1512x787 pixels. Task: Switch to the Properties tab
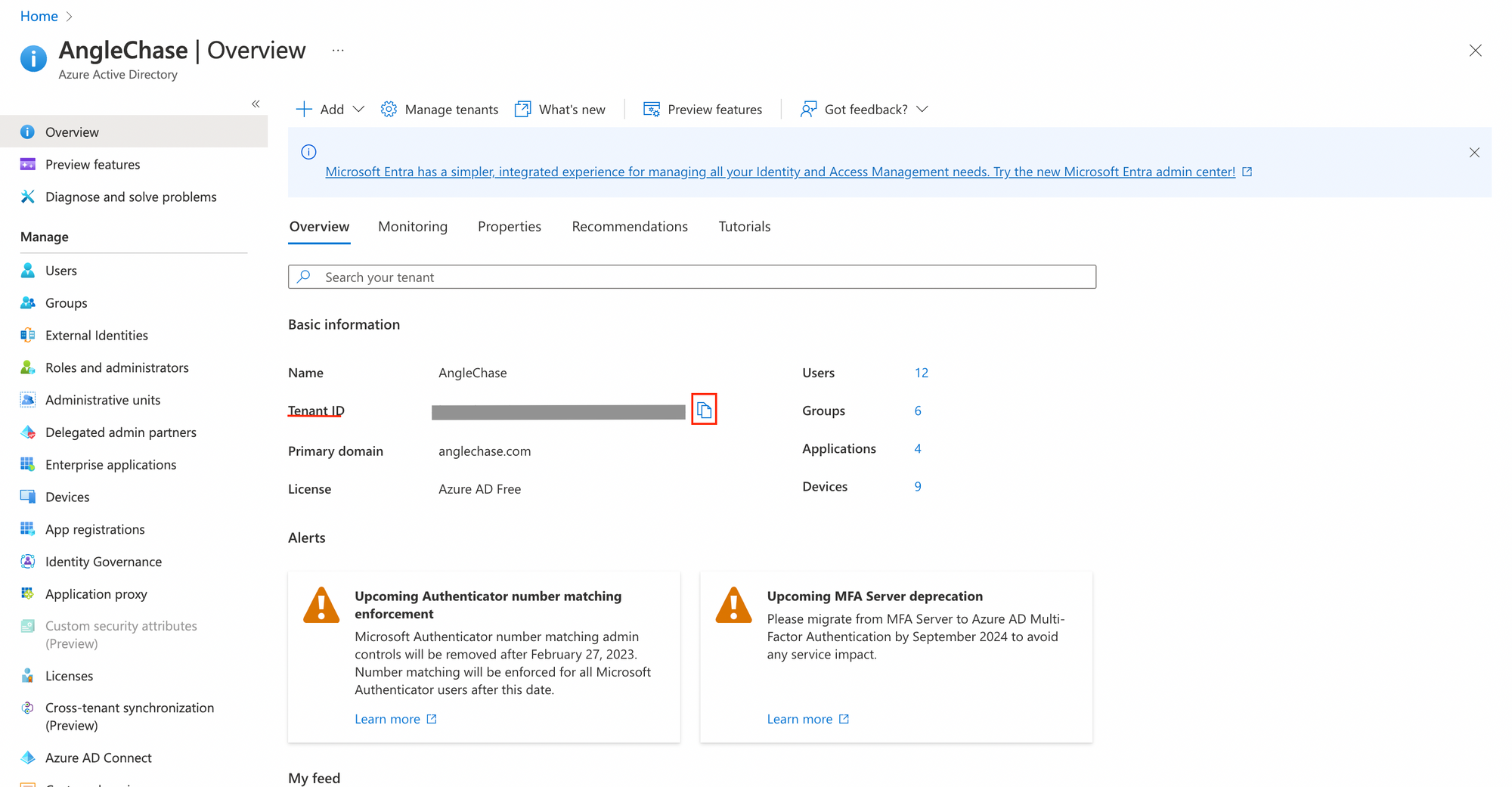pos(510,227)
